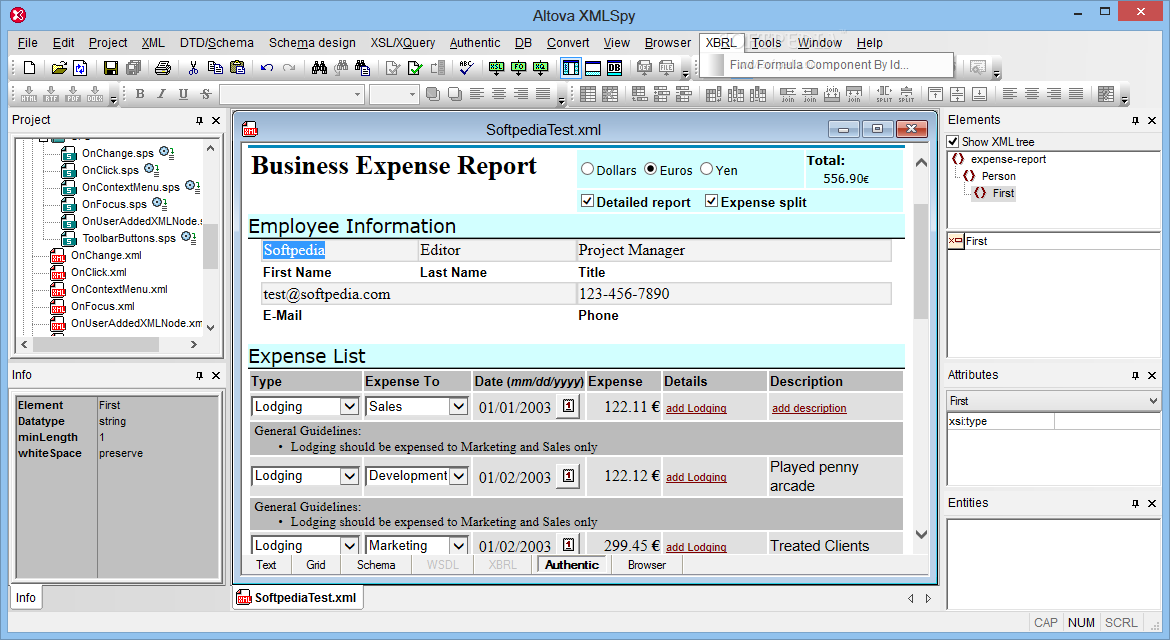Screen dimensions: 1170x640
Task: Open the size combo in formatting toolbar
Action: [x=393, y=94]
